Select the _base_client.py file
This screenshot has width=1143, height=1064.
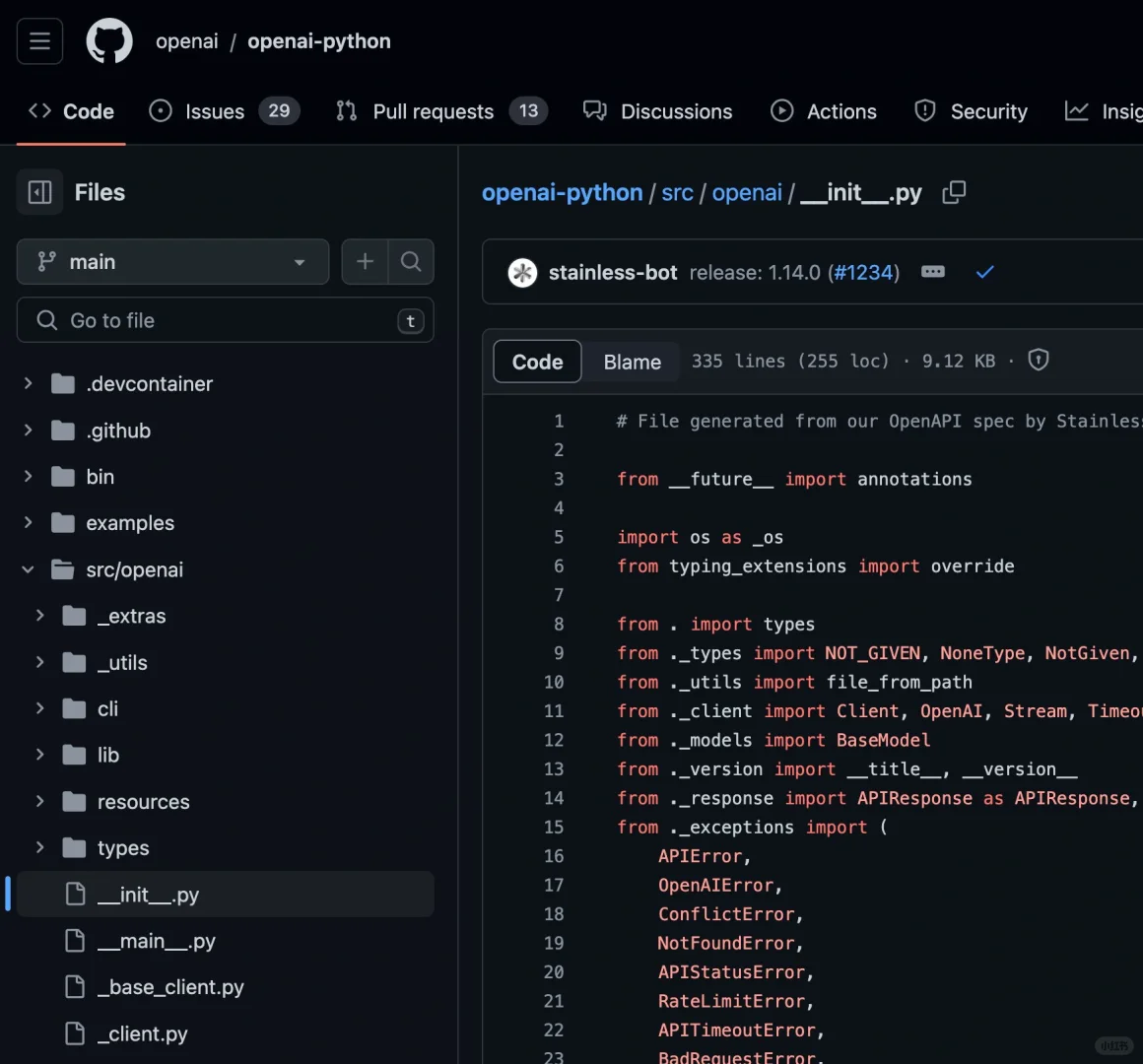click(x=171, y=986)
